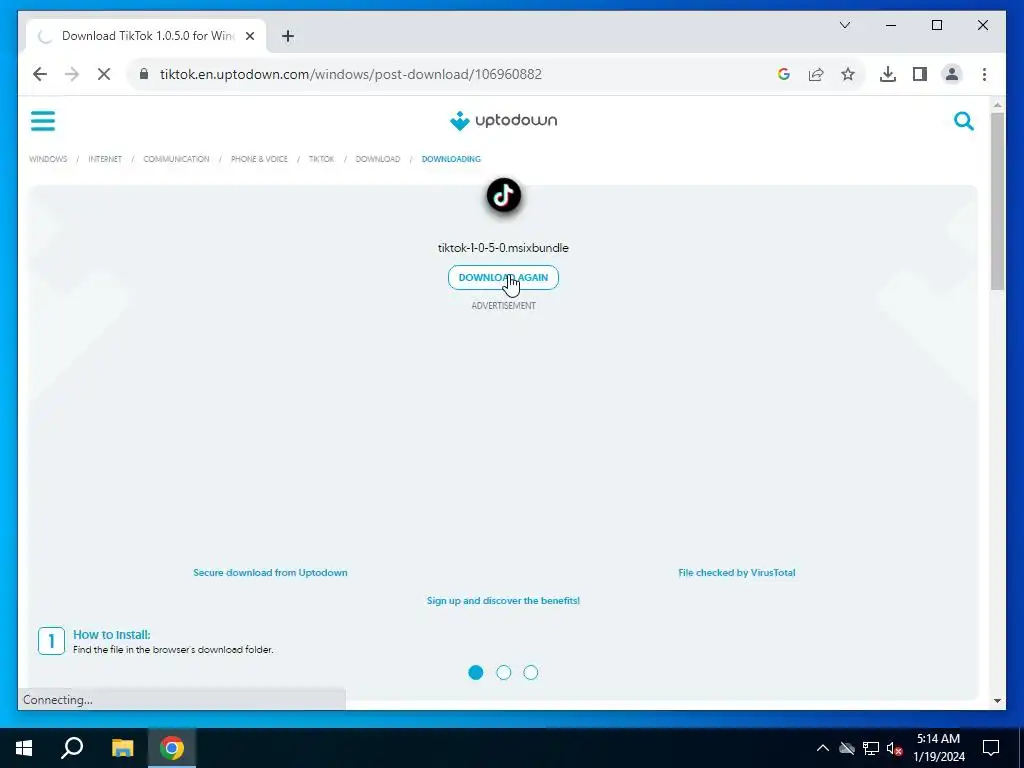The height and width of the screenshot is (768, 1024).
Task: Click the browser forward arrow
Action: pyautogui.click(x=72, y=74)
